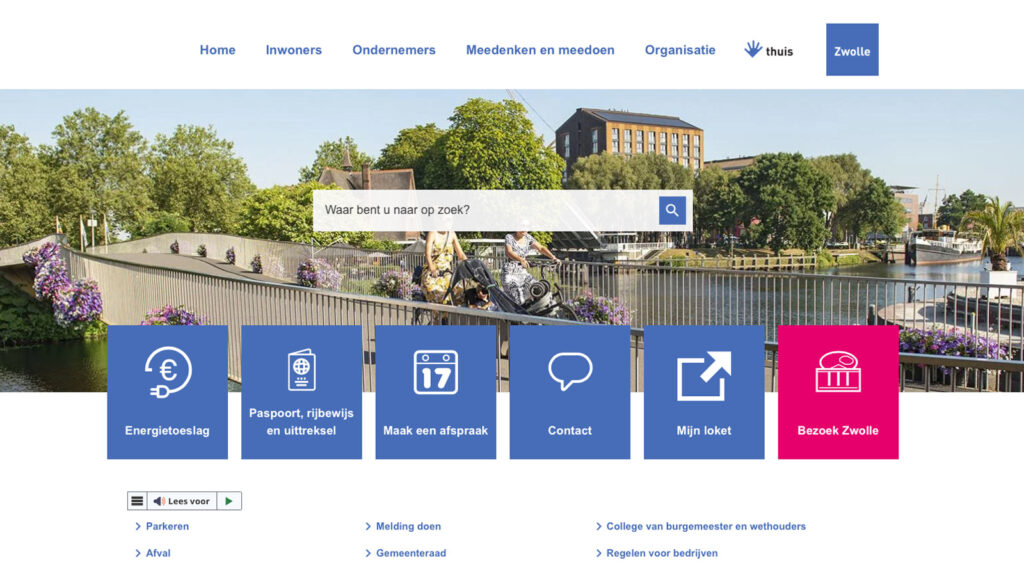Click the passport icon
Image resolution: width=1024 pixels, height=576 pixels.
click(x=302, y=370)
